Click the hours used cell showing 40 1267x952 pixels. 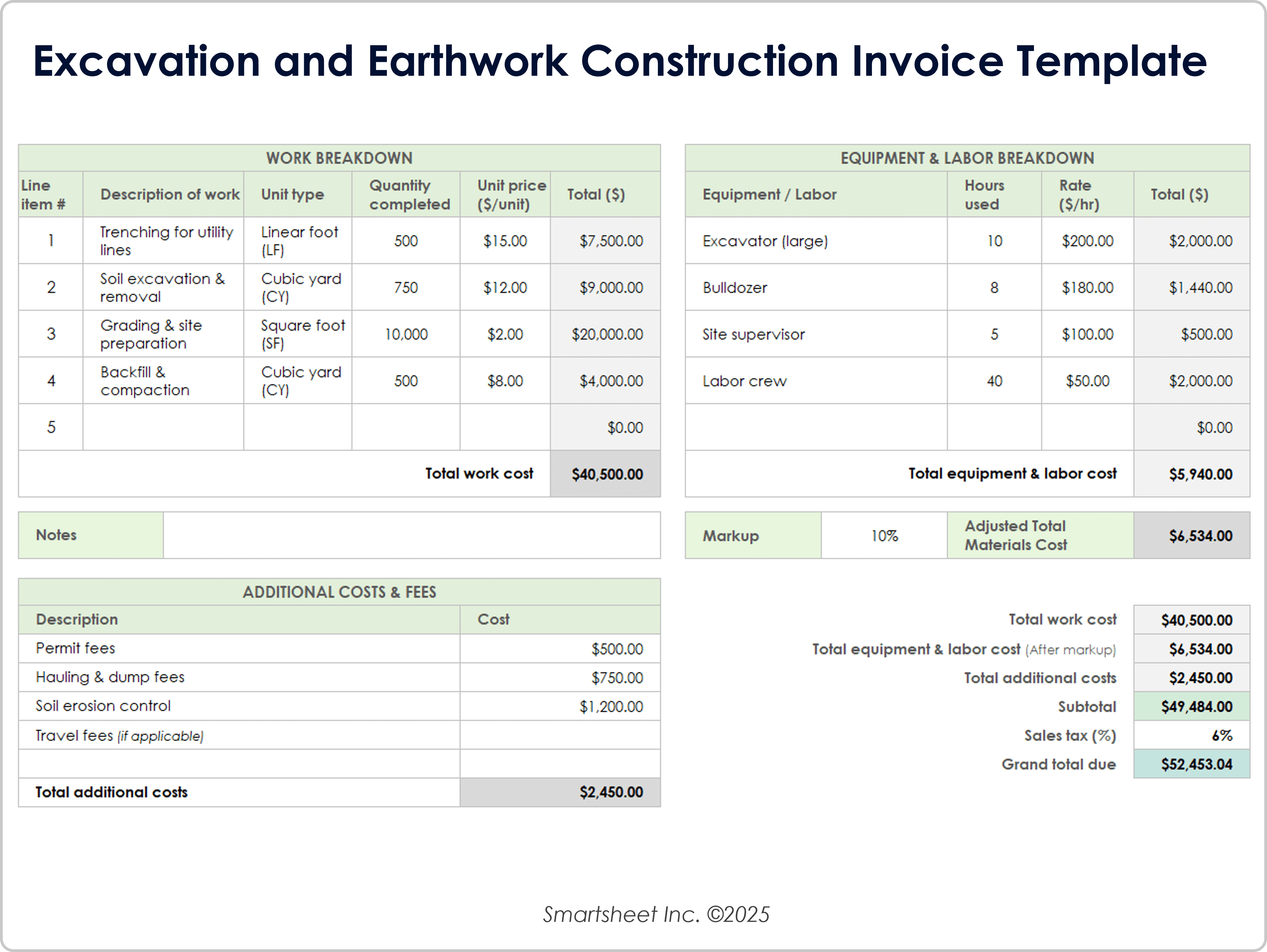[995, 381]
